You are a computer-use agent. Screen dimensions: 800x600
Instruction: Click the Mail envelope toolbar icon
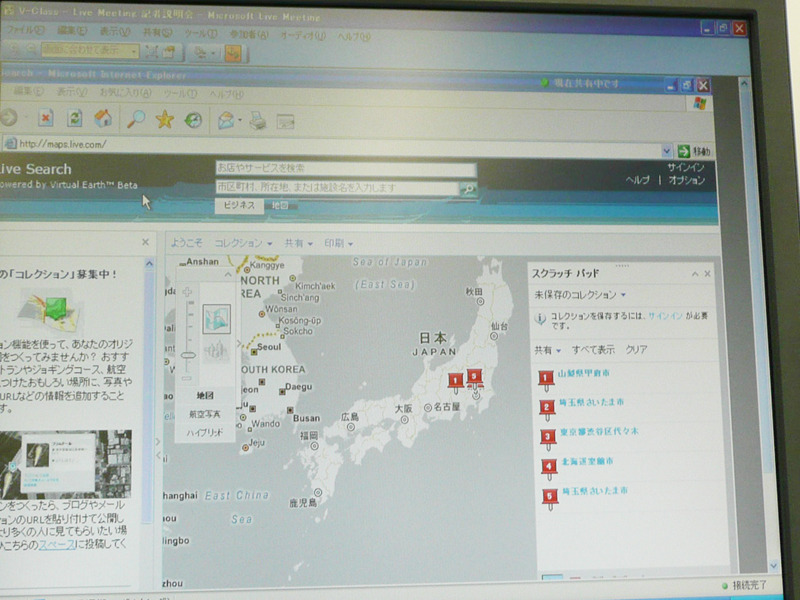226,121
